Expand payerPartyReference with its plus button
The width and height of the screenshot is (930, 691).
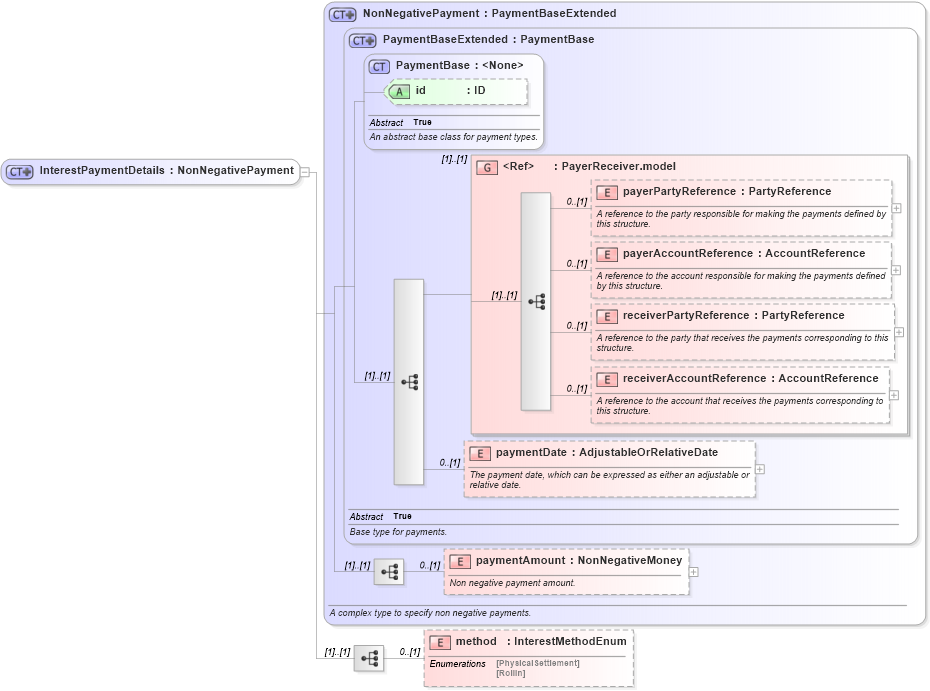coord(897,210)
